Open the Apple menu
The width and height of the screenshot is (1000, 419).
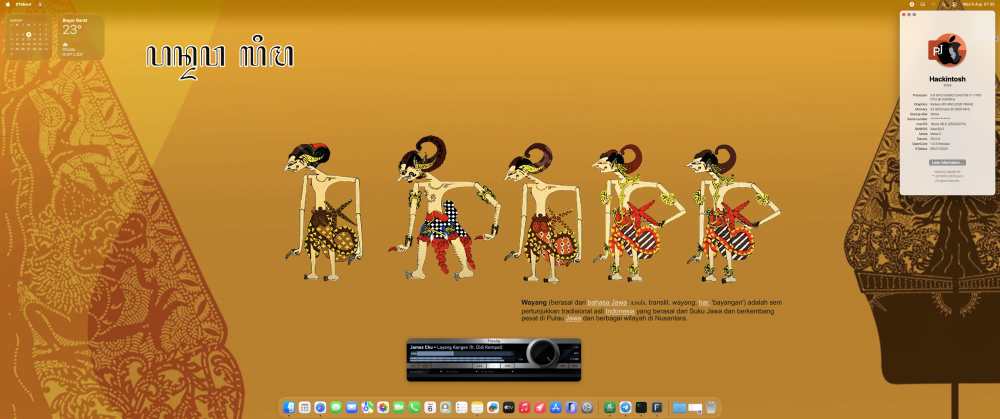click(x=8, y=4)
